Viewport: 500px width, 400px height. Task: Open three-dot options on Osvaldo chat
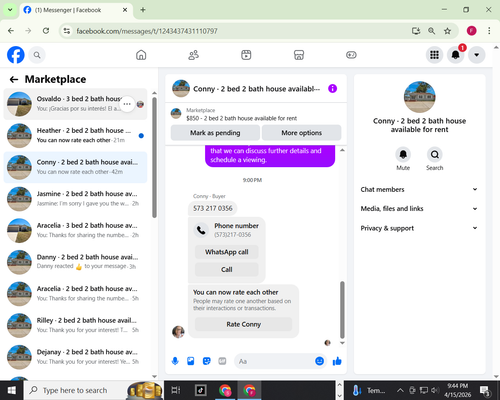pyautogui.click(x=127, y=104)
